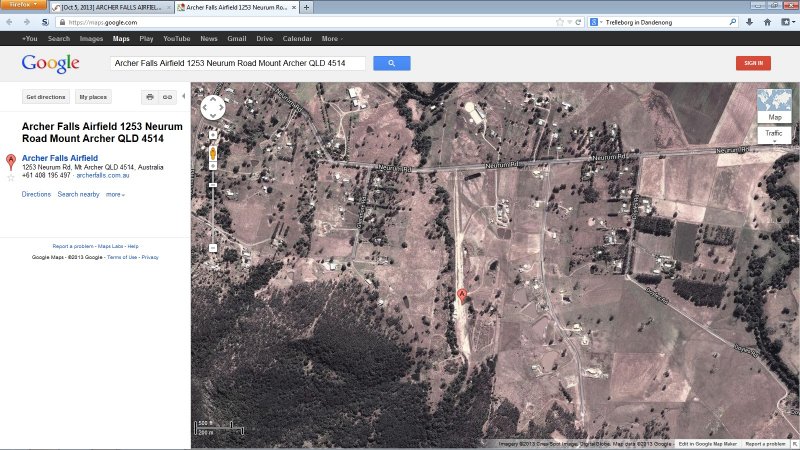Open the Traffic layer dropdown
The height and width of the screenshot is (450, 800).
tap(774, 135)
